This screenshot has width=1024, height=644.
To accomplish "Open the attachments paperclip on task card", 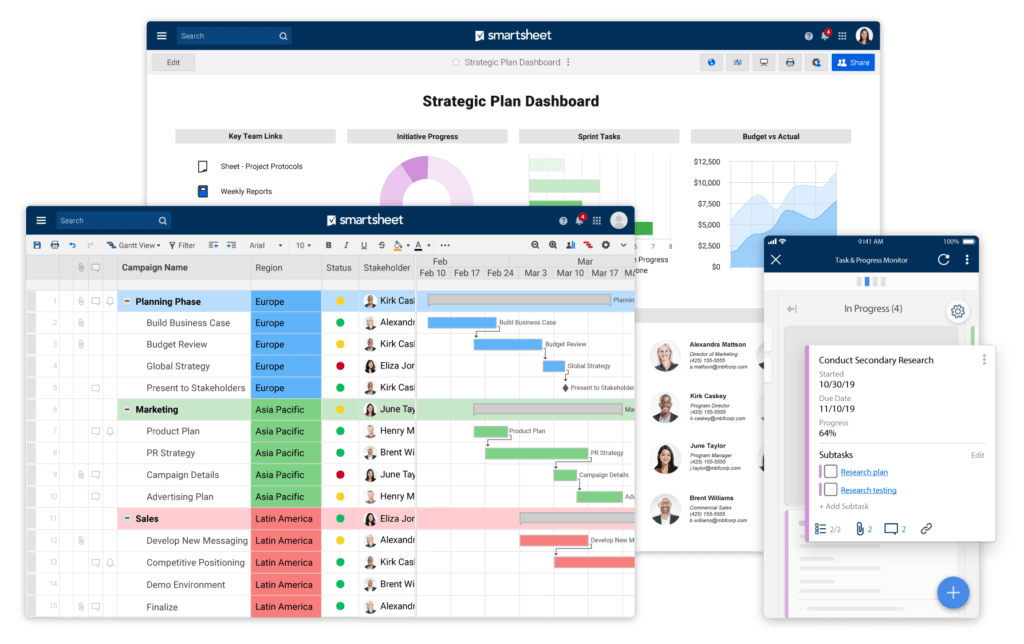I will pyautogui.click(x=857, y=528).
